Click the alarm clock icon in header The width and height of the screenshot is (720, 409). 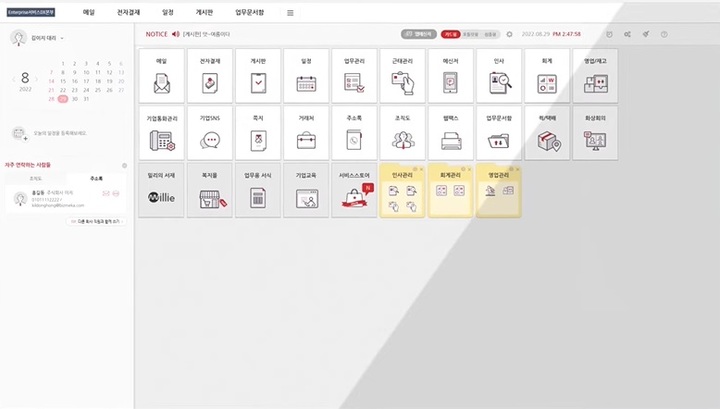point(609,34)
